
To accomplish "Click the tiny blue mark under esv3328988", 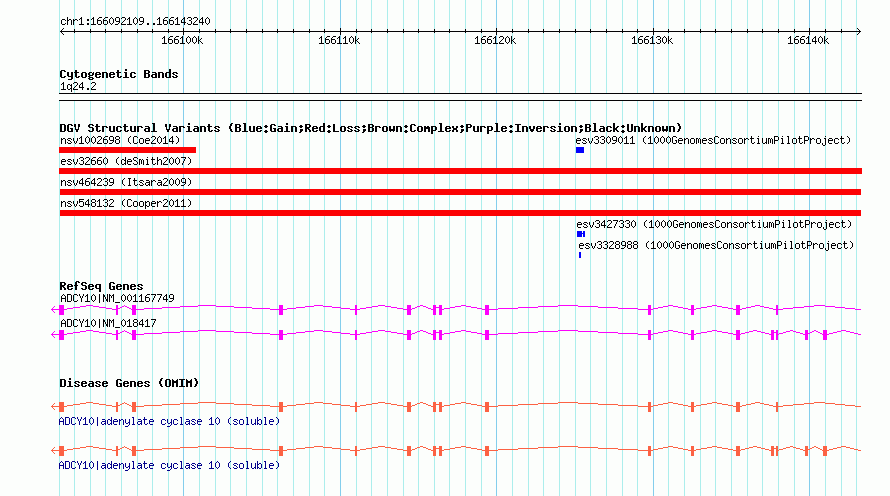I will click(580, 255).
